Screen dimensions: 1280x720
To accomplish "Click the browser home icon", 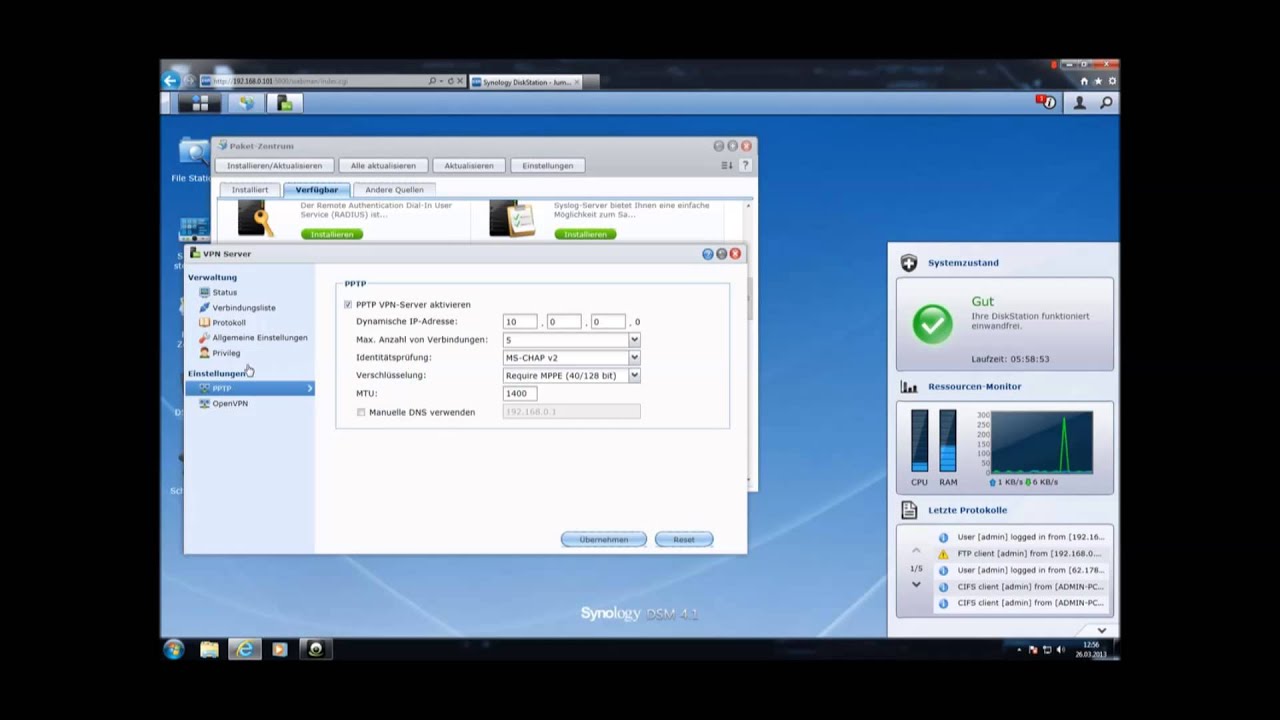I will click(x=1084, y=81).
